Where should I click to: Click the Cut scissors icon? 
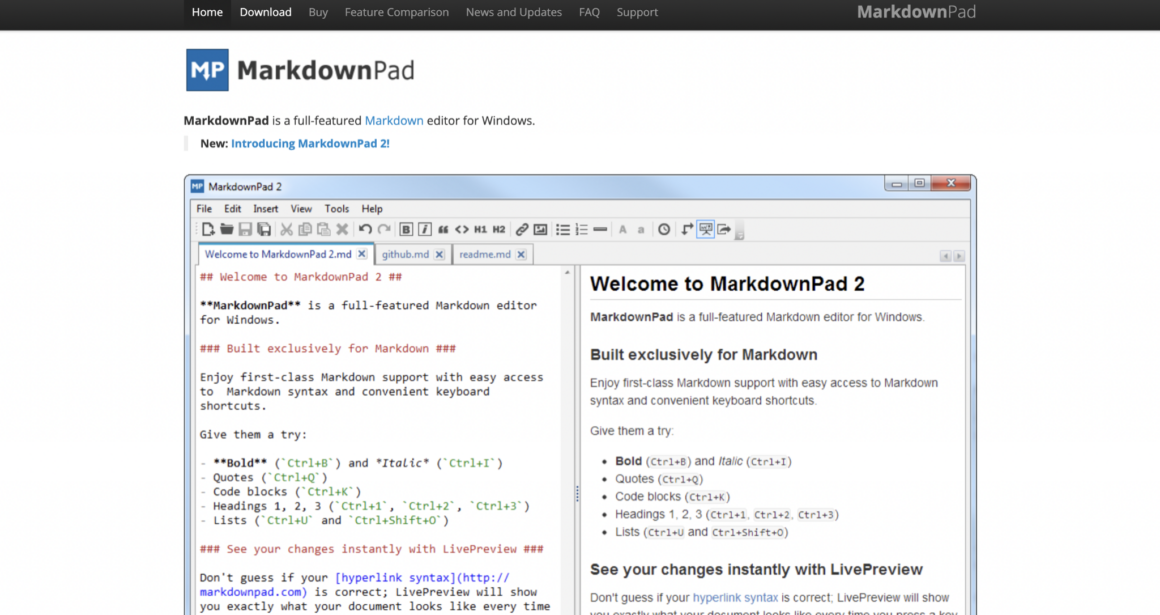pos(286,229)
